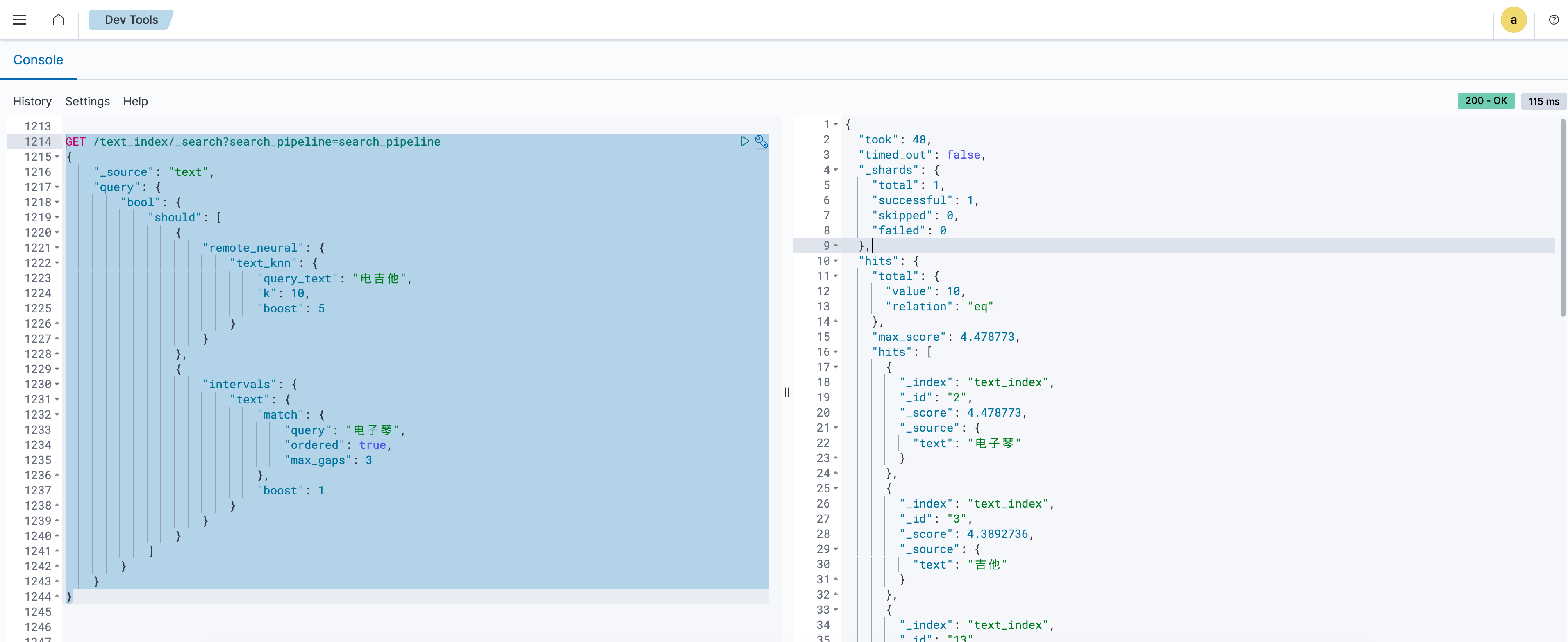This screenshot has width=1568, height=642.
Task: Open the wrench request options icon
Action: click(761, 141)
